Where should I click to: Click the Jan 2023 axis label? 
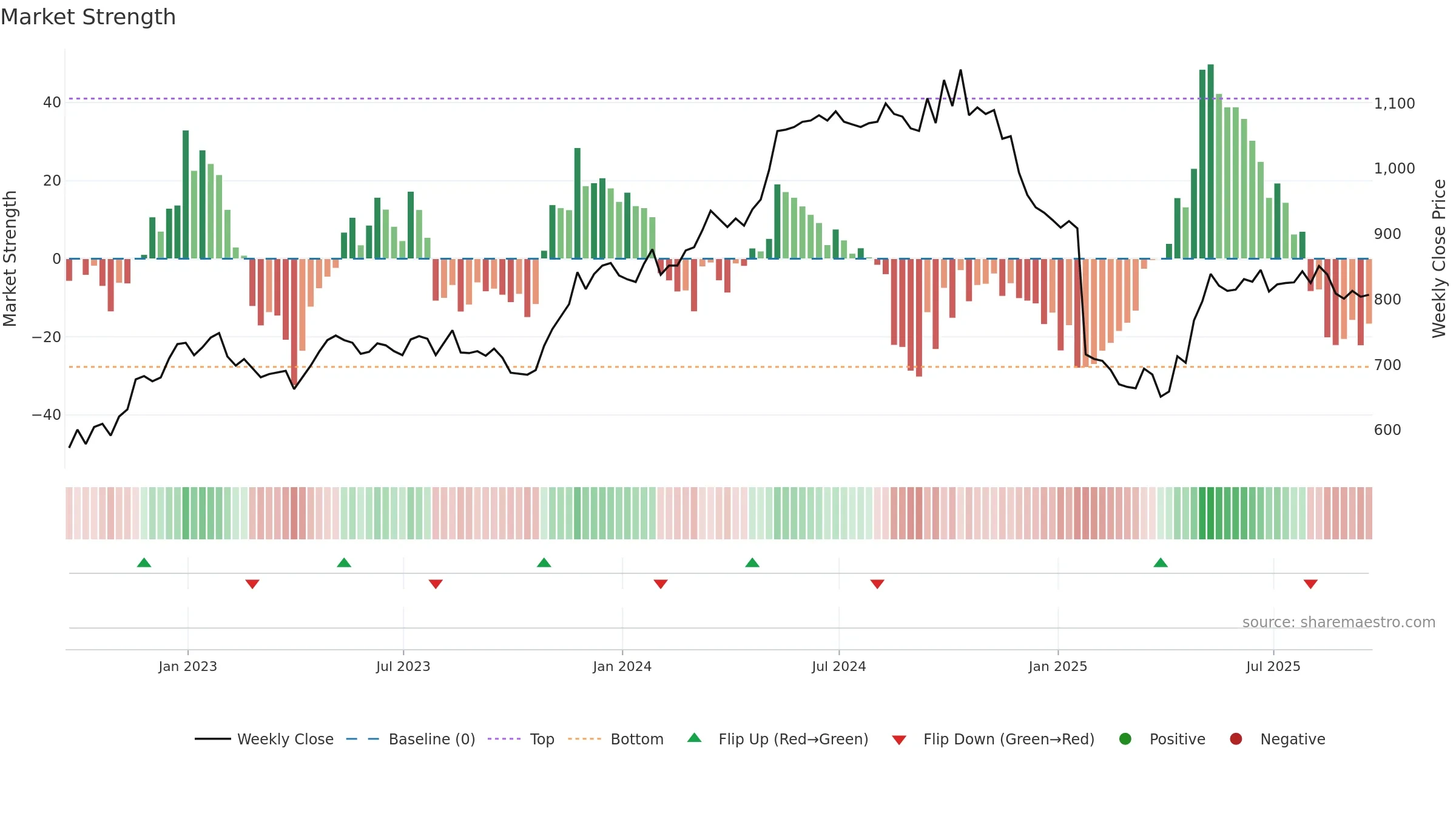187,666
